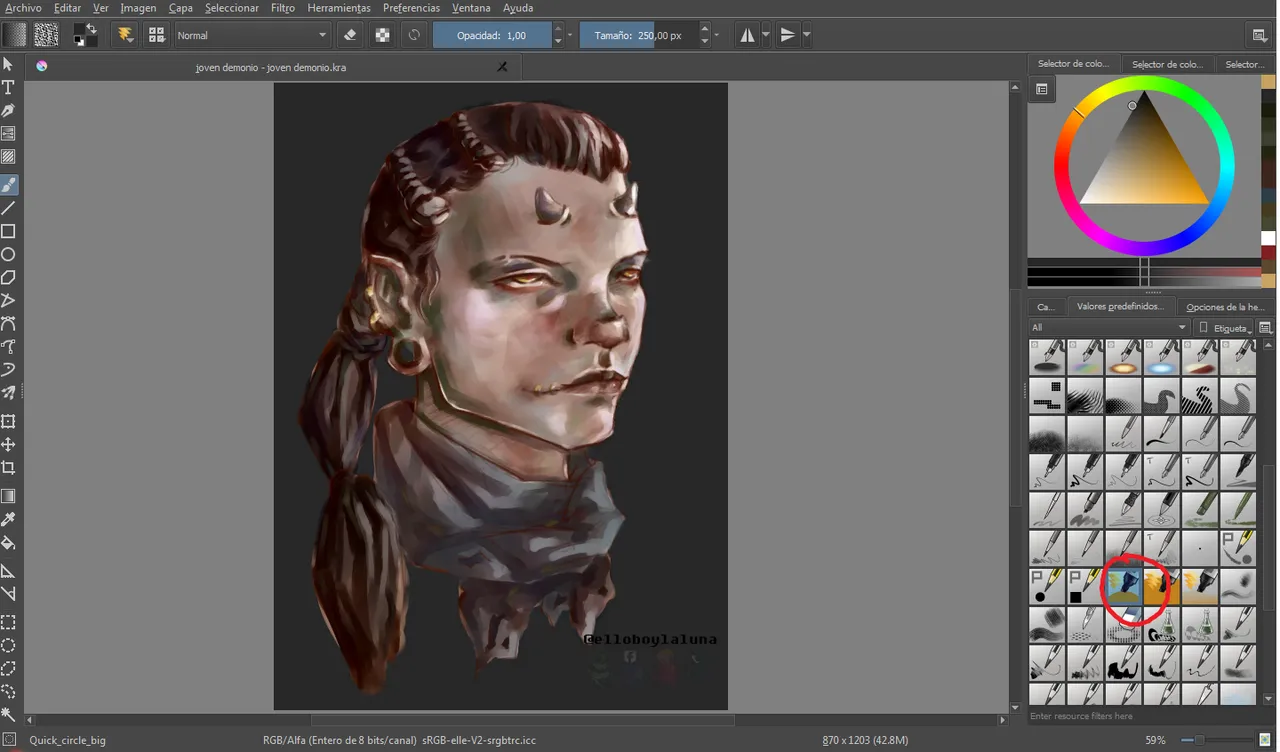
Task: Toggle preserve alpha checkerboard button
Action: (382, 35)
